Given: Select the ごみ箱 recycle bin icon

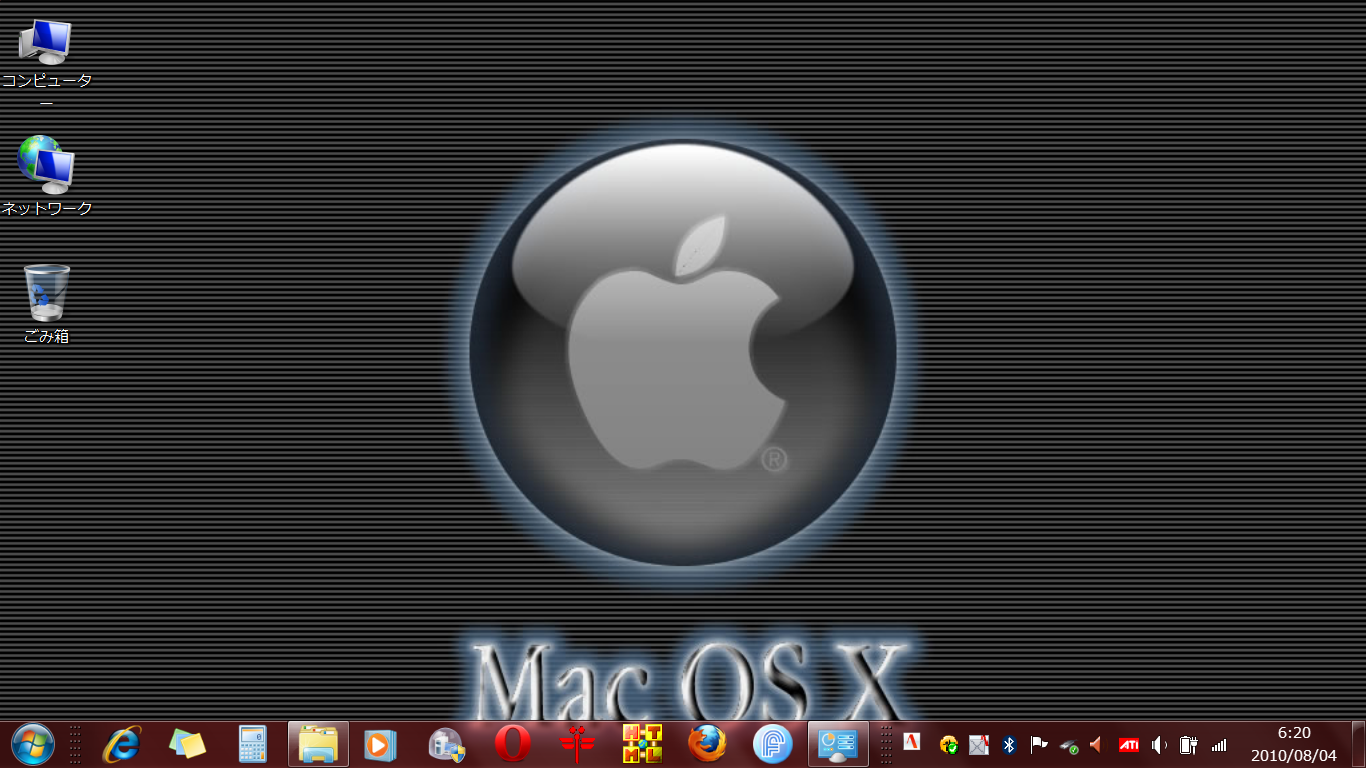Looking at the screenshot, I should pyautogui.click(x=46, y=304).
